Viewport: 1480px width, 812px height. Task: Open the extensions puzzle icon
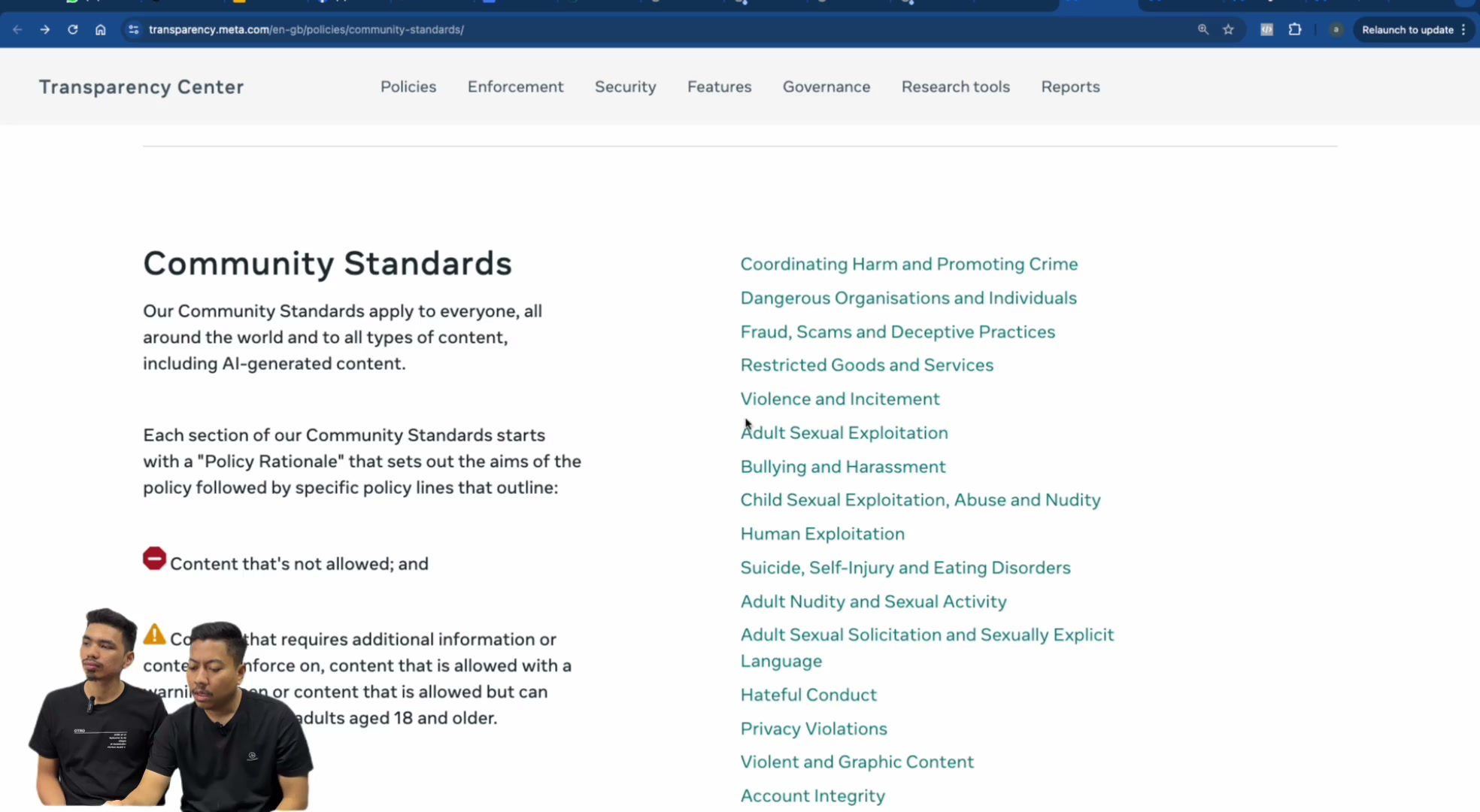(x=1295, y=29)
